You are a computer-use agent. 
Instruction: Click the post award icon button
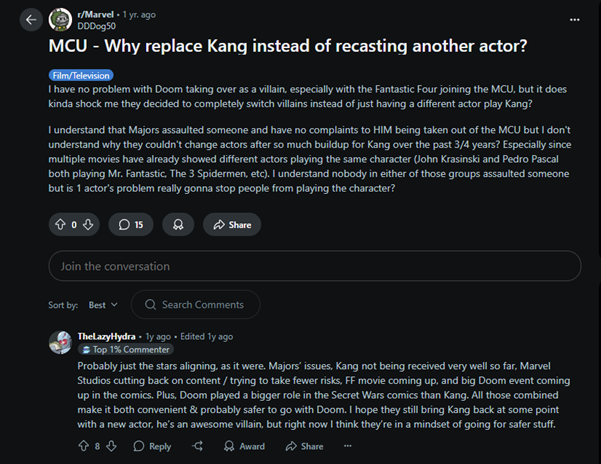click(178, 225)
